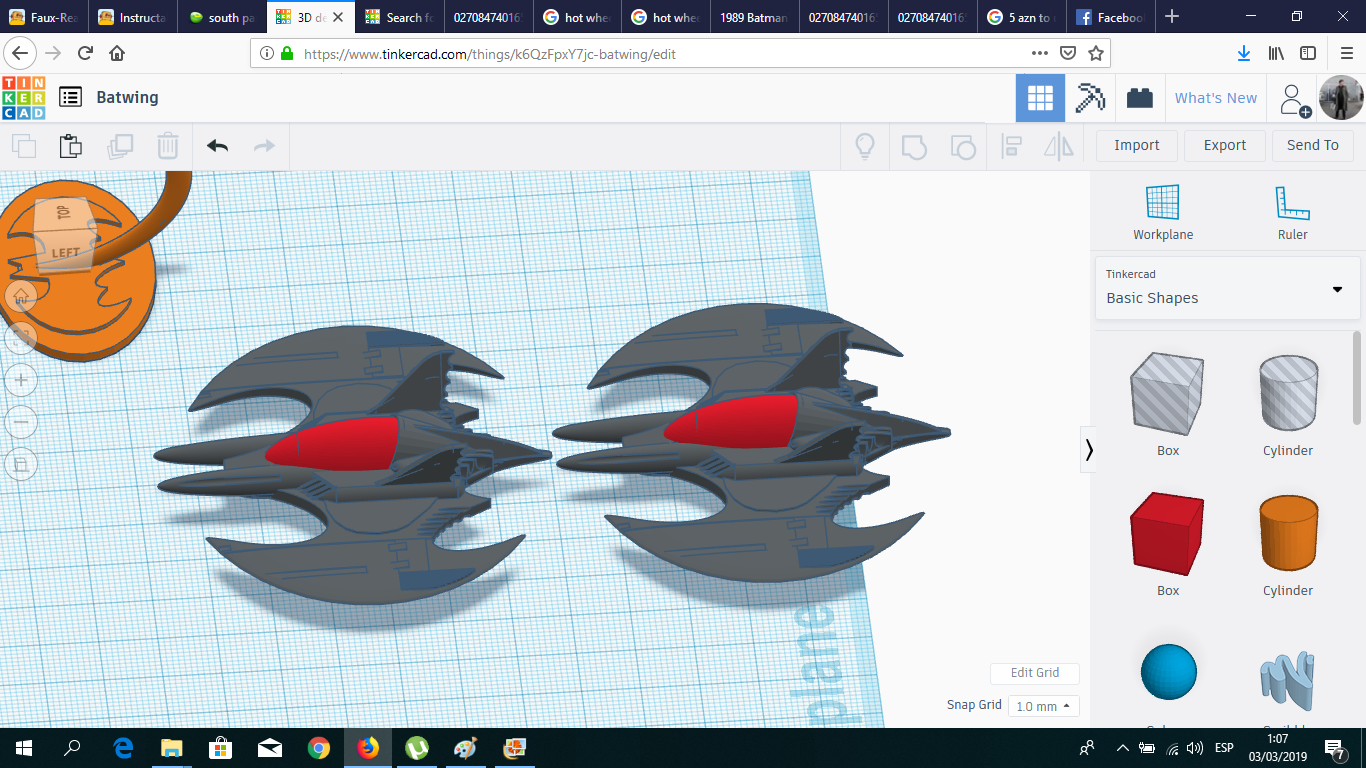Click the Copy icon in the toolbar
The width and height of the screenshot is (1366, 768).
point(23,146)
